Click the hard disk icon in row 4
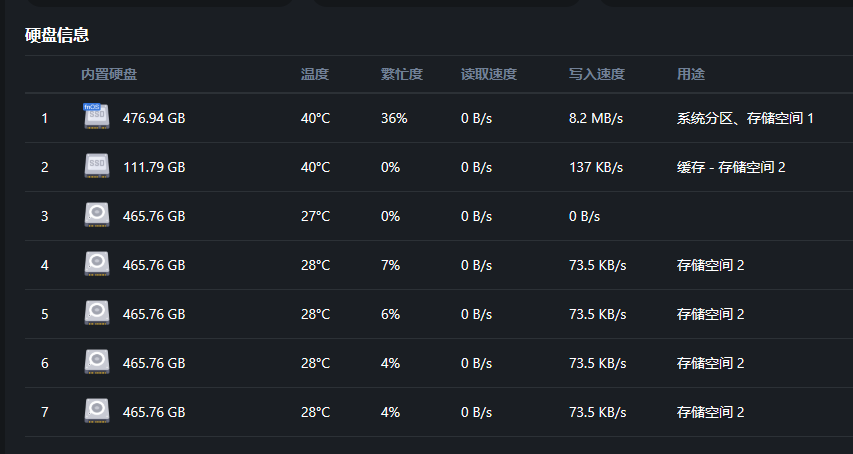This screenshot has height=454, width=853. click(95, 264)
